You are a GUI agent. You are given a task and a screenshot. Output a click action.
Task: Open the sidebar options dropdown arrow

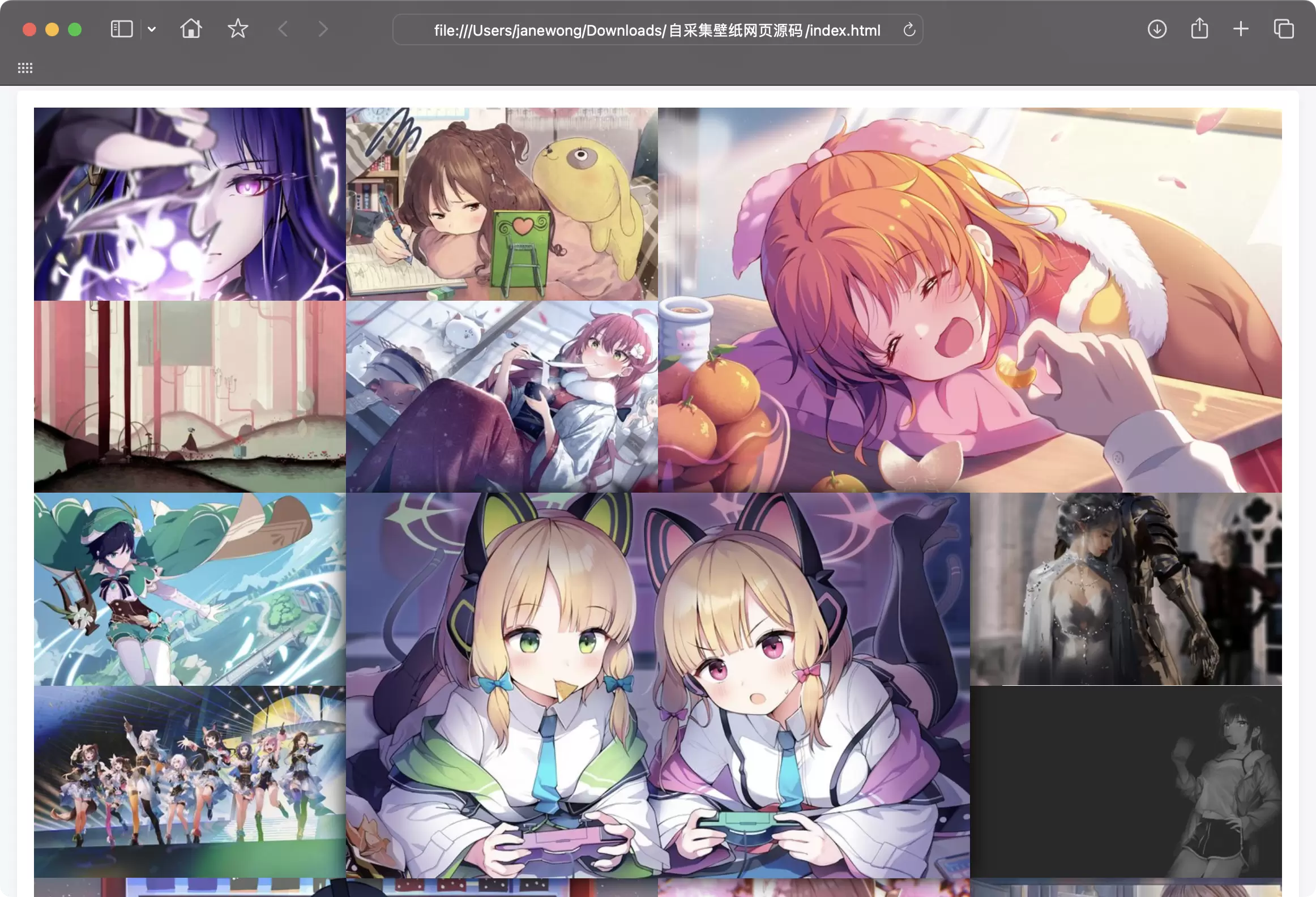[152, 29]
